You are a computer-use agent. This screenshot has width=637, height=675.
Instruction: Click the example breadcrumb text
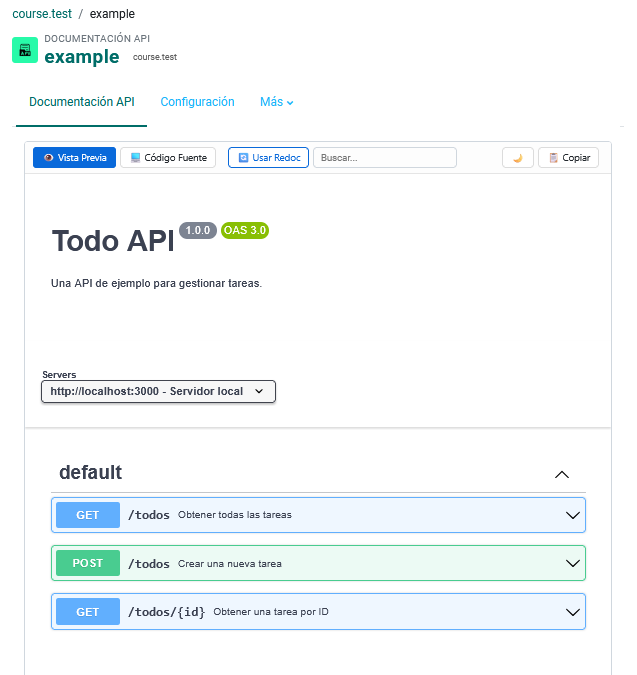point(112,14)
